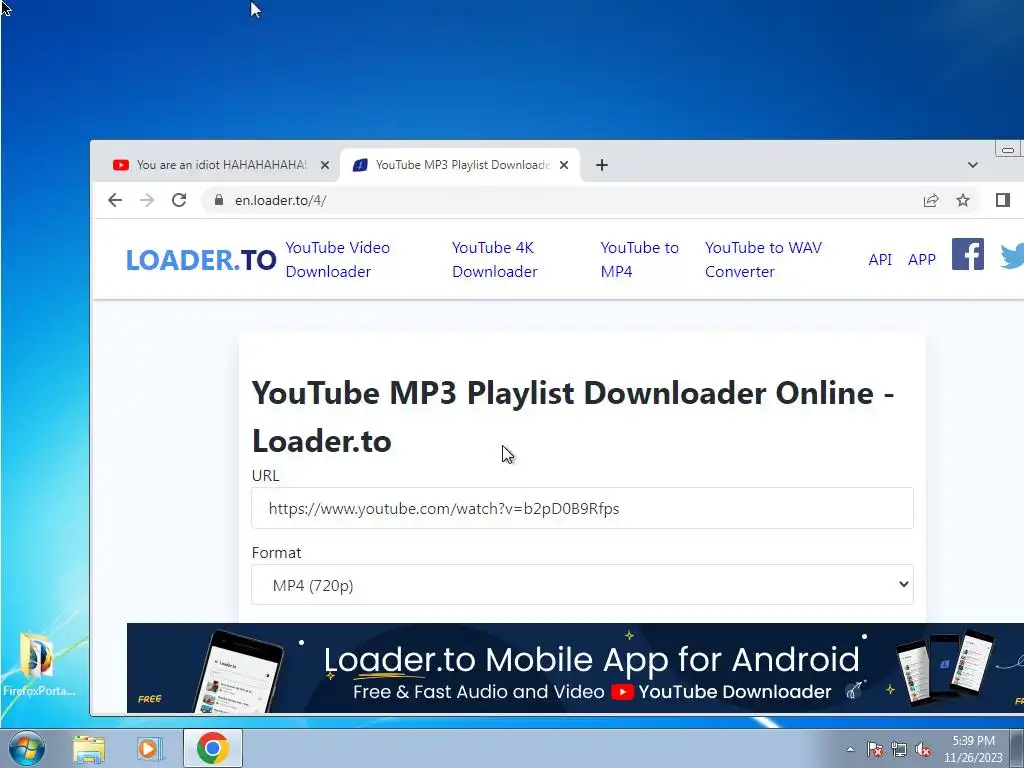Click the Chrome taskbar icon
The image size is (1024, 768).
pyautogui.click(x=213, y=748)
